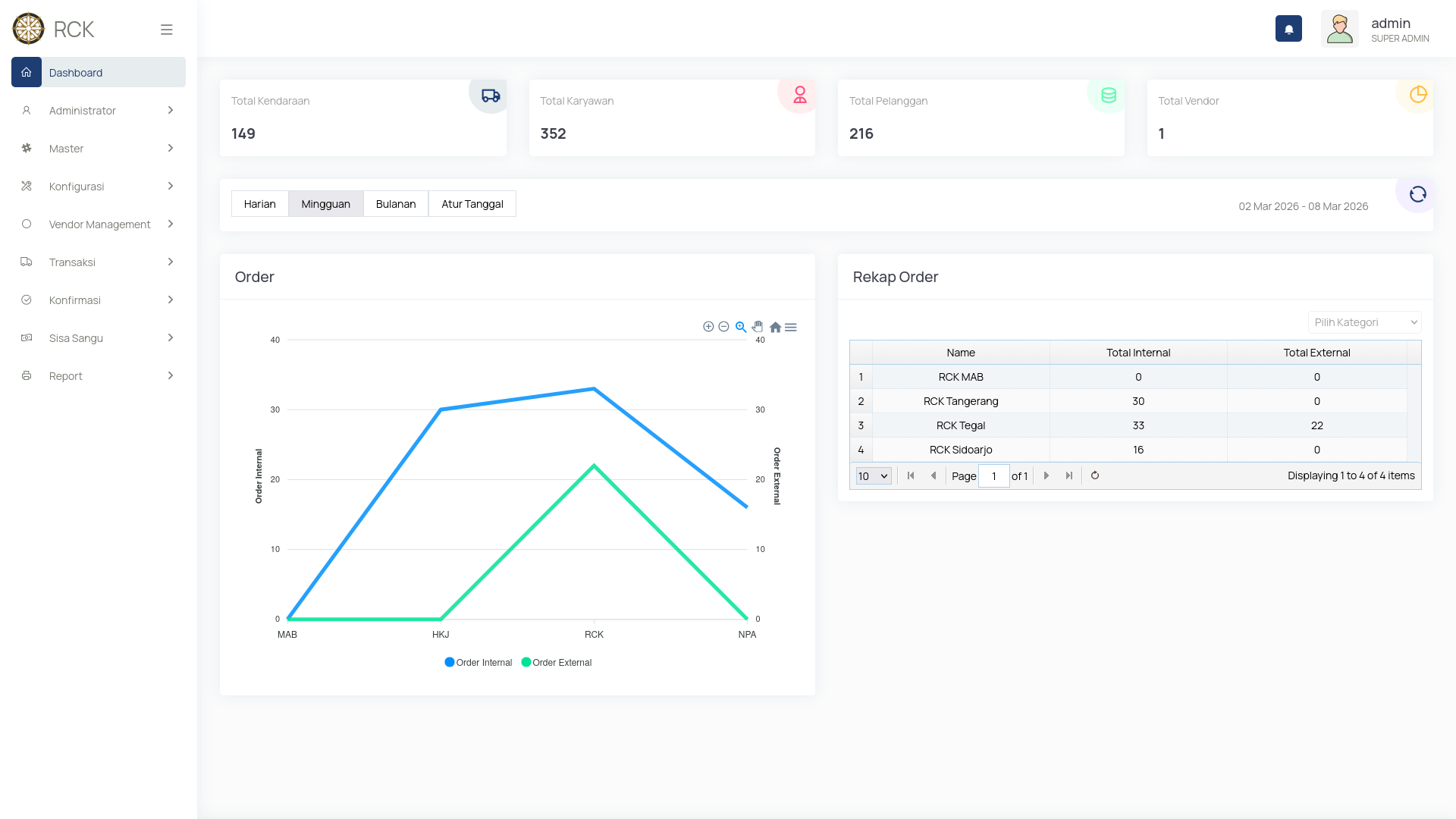Click the notification bell icon in the header
1456x819 pixels.
(1288, 28)
